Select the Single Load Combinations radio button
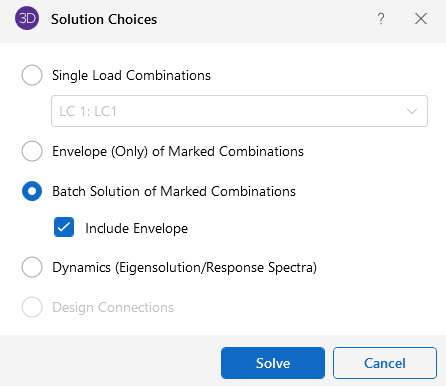This screenshot has width=446, height=386. (x=32, y=75)
